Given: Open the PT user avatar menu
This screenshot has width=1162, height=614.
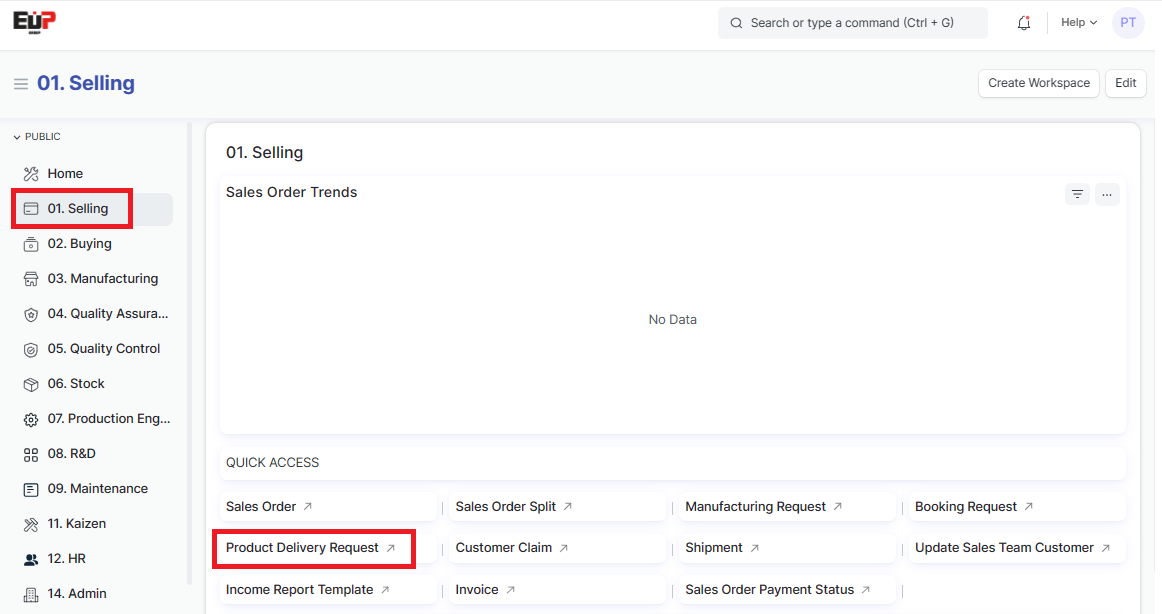Looking at the screenshot, I should coord(1127,23).
